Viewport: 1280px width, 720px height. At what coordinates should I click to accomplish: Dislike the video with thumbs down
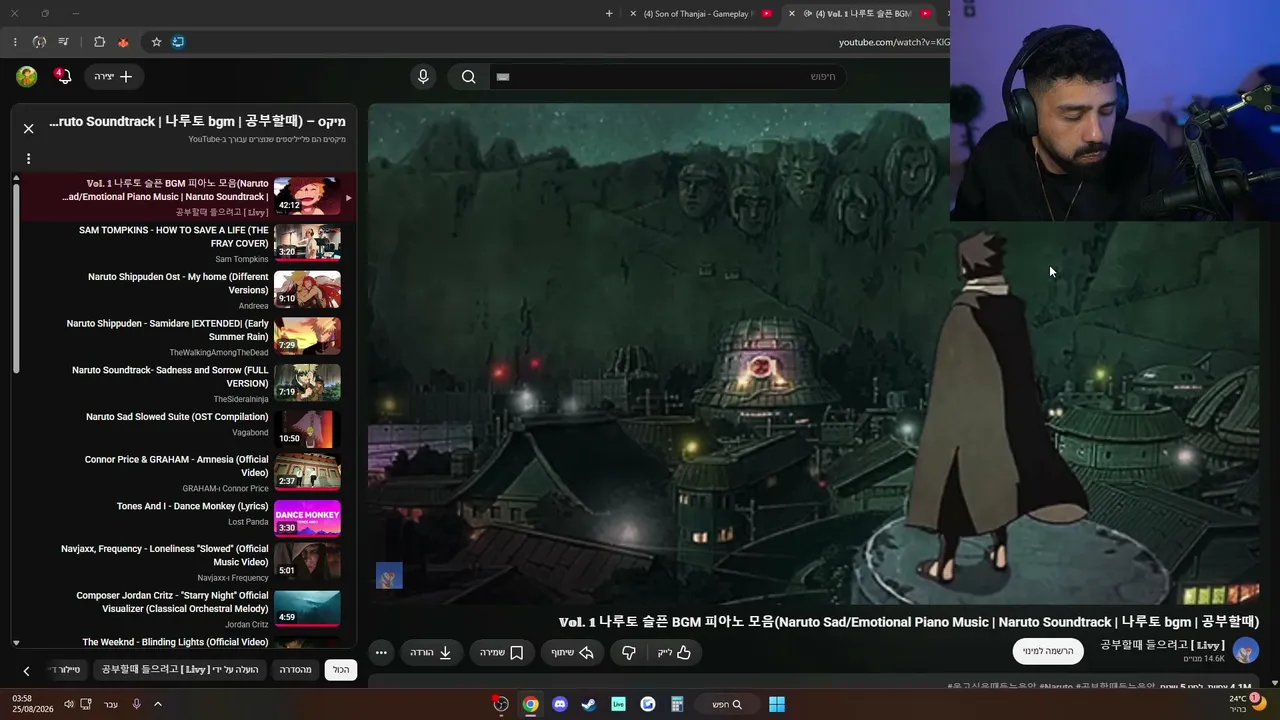(x=628, y=652)
